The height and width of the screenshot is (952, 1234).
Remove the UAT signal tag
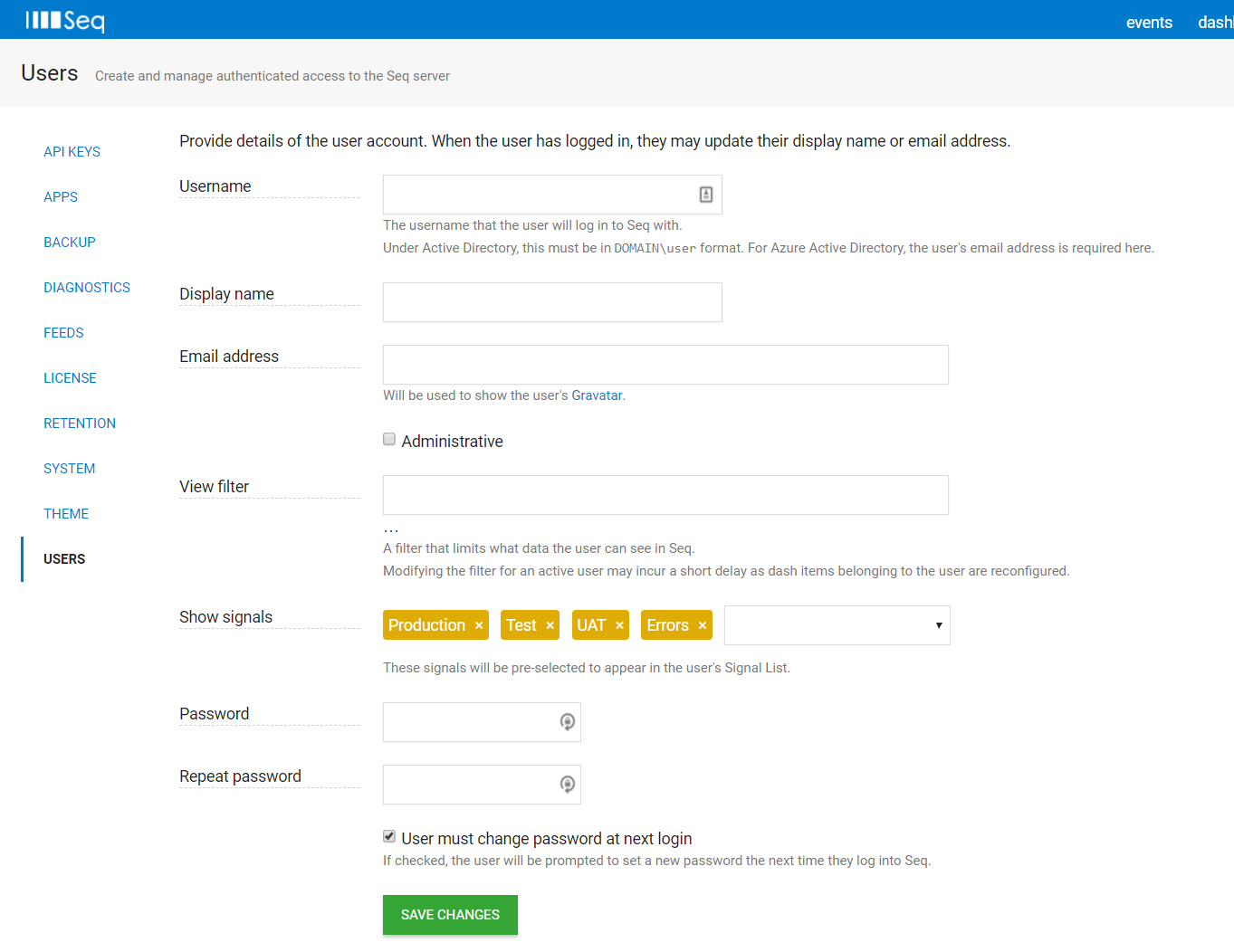(x=618, y=624)
